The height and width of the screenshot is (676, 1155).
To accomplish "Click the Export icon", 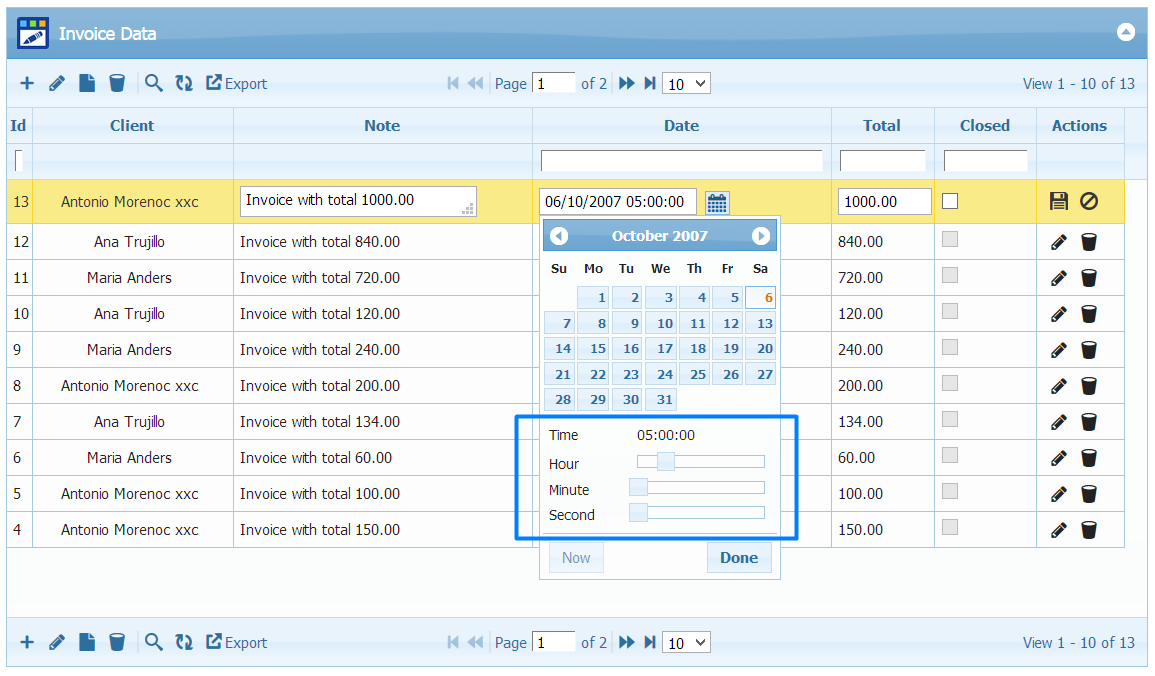I will (213, 83).
